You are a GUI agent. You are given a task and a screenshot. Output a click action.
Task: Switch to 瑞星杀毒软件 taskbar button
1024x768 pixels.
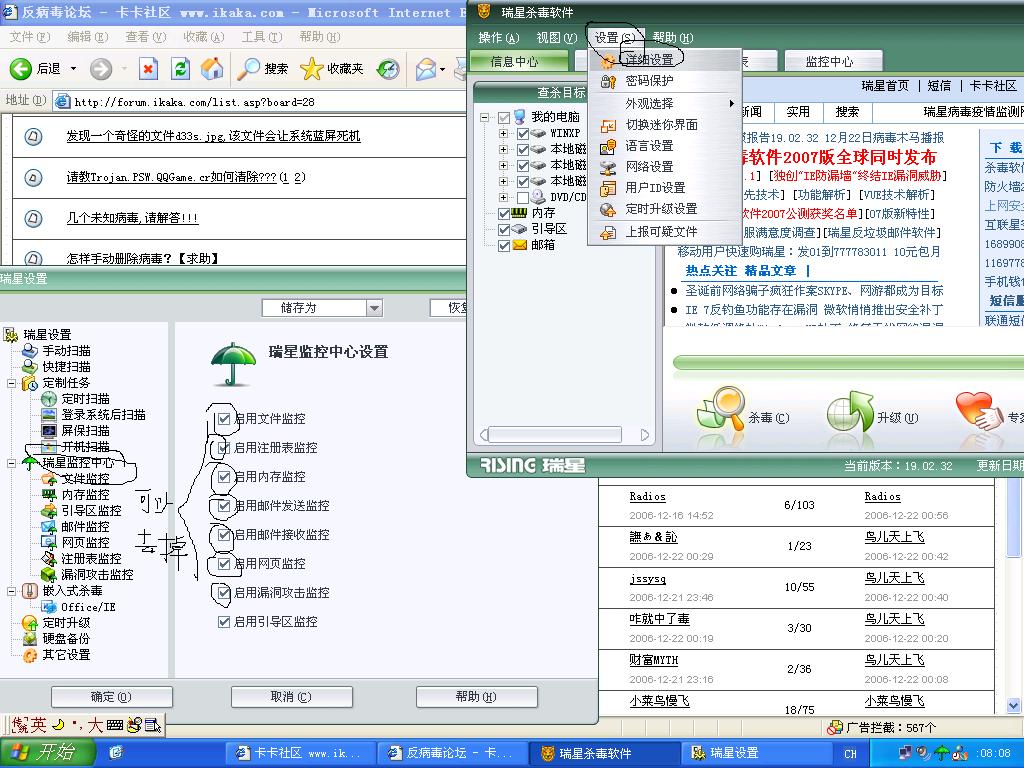pyautogui.click(x=603, y=753)
